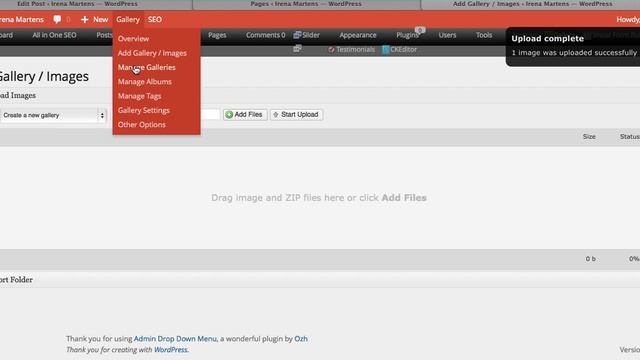Screen dimensions: 640x360
Task: Open the SEO menu in admin bar
Action: [x=155, y=19]
